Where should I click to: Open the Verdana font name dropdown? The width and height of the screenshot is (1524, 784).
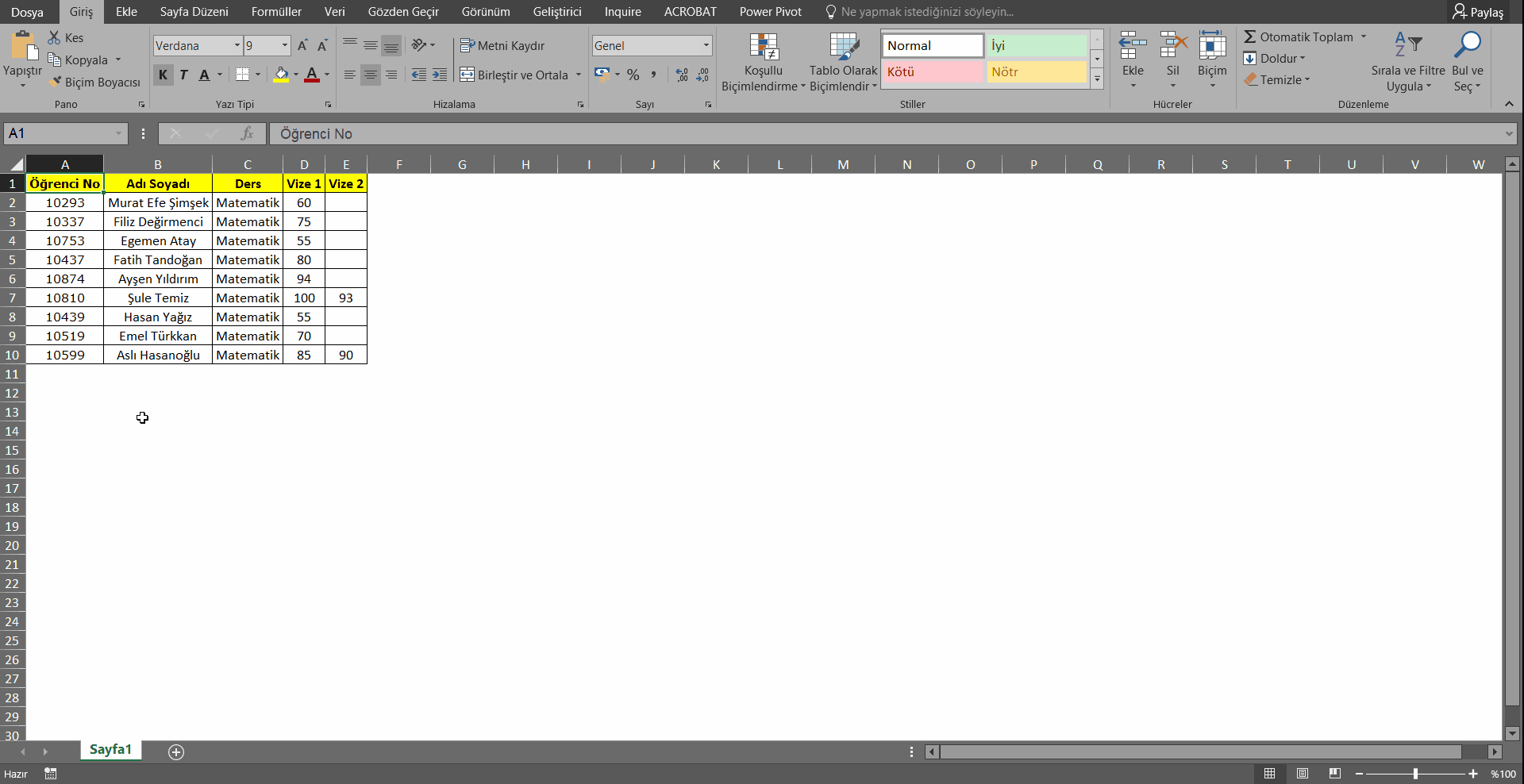pyautogui.click(x=237, y=46)
